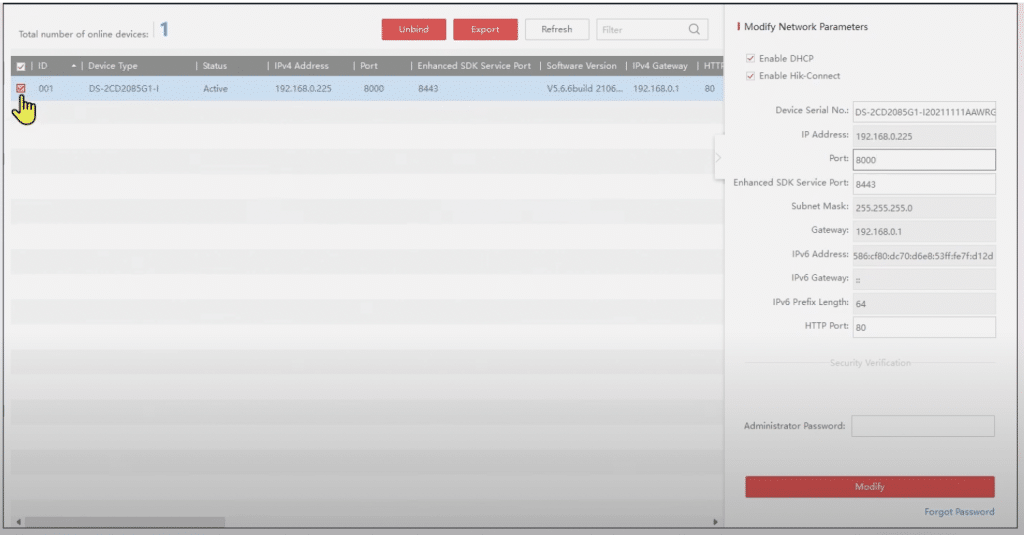
Task: Toggle the Enable Hik-Connect checkbox
Action: point(751,76)
